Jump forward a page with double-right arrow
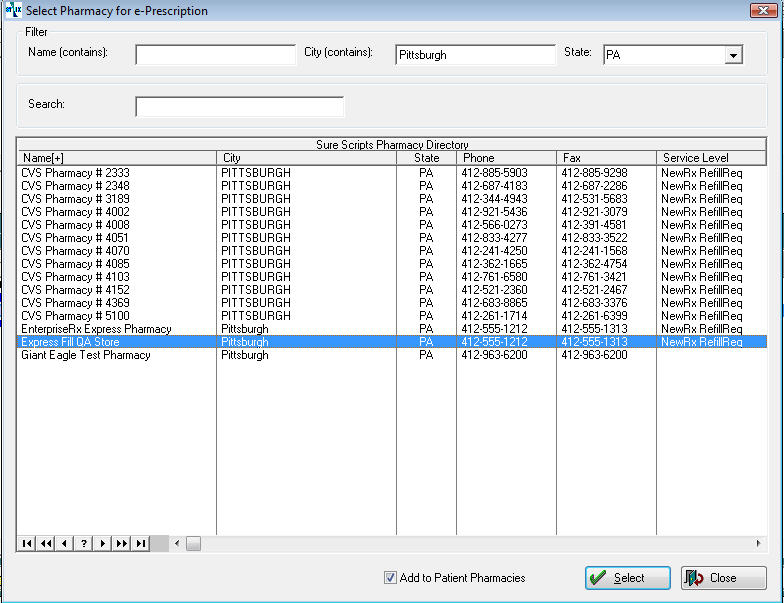This screenshot has height=603, width=784. pyautogui.click(x=122, y=544)
